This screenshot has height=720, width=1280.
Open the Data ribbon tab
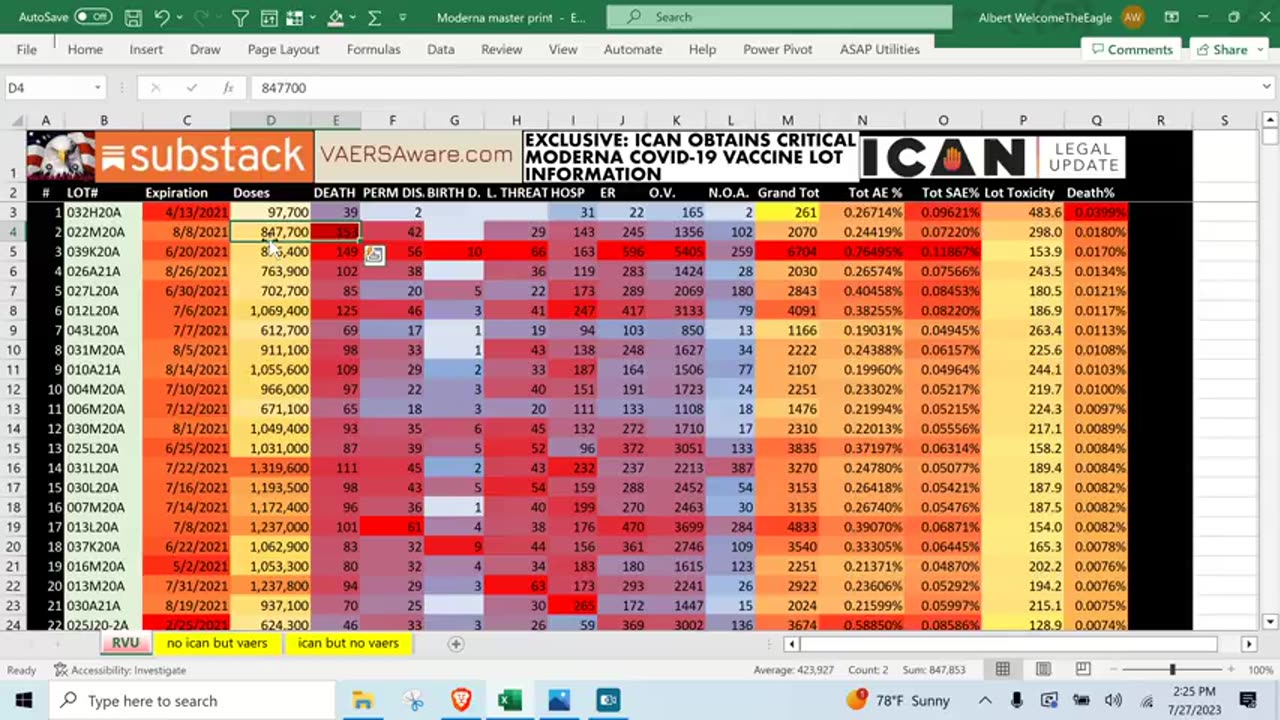[x=441, y=49]
